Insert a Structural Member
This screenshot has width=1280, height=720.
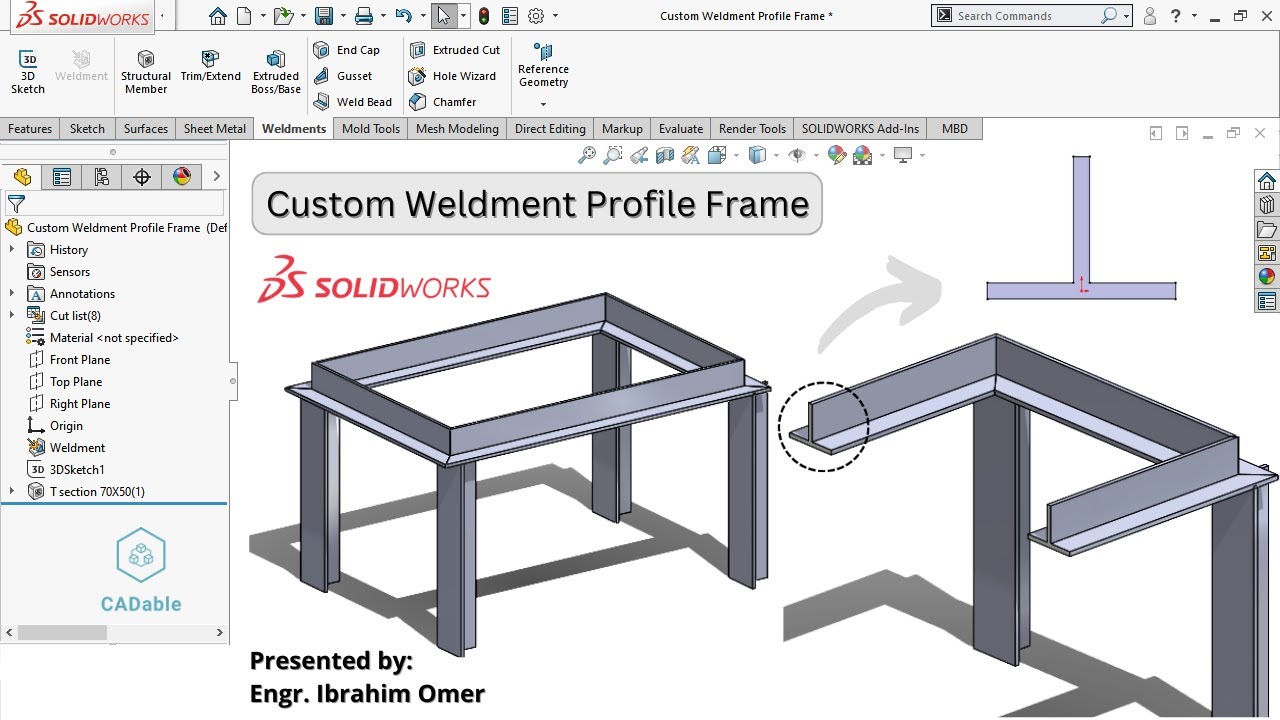coord(146,71)
